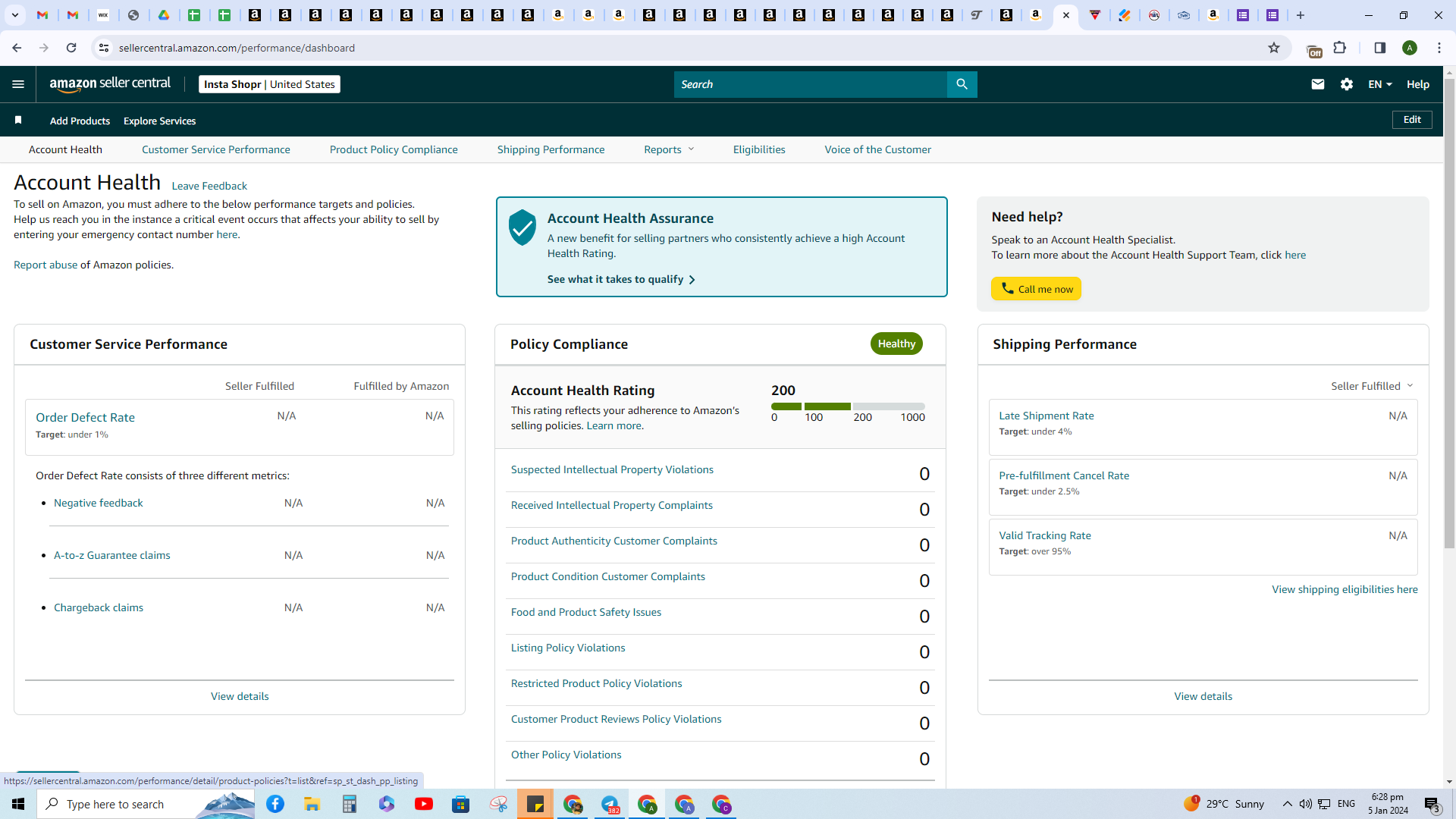Open Product Policy Compliance tab

pos(394,149)
